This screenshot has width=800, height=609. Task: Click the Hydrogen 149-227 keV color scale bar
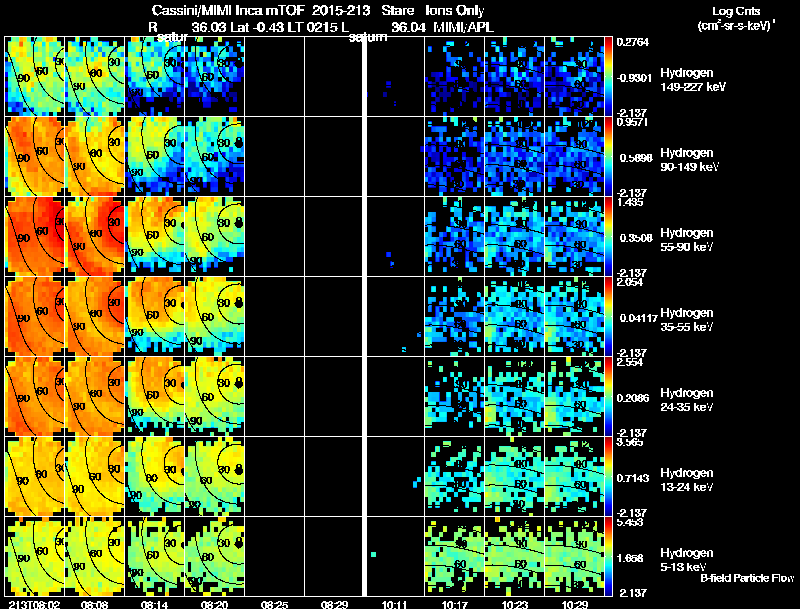coord(608,77)
